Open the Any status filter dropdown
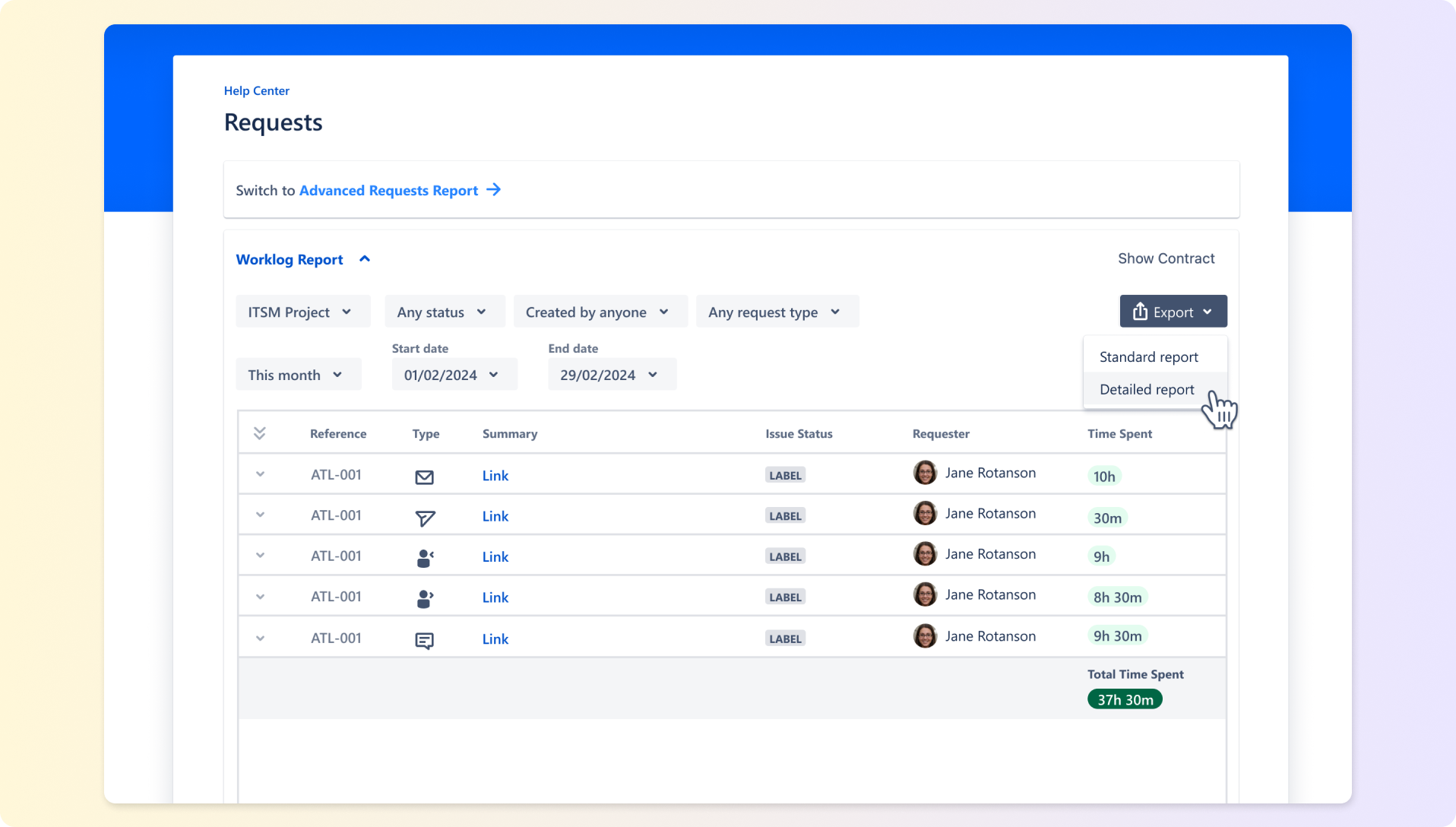 click(x=444, y=312)
